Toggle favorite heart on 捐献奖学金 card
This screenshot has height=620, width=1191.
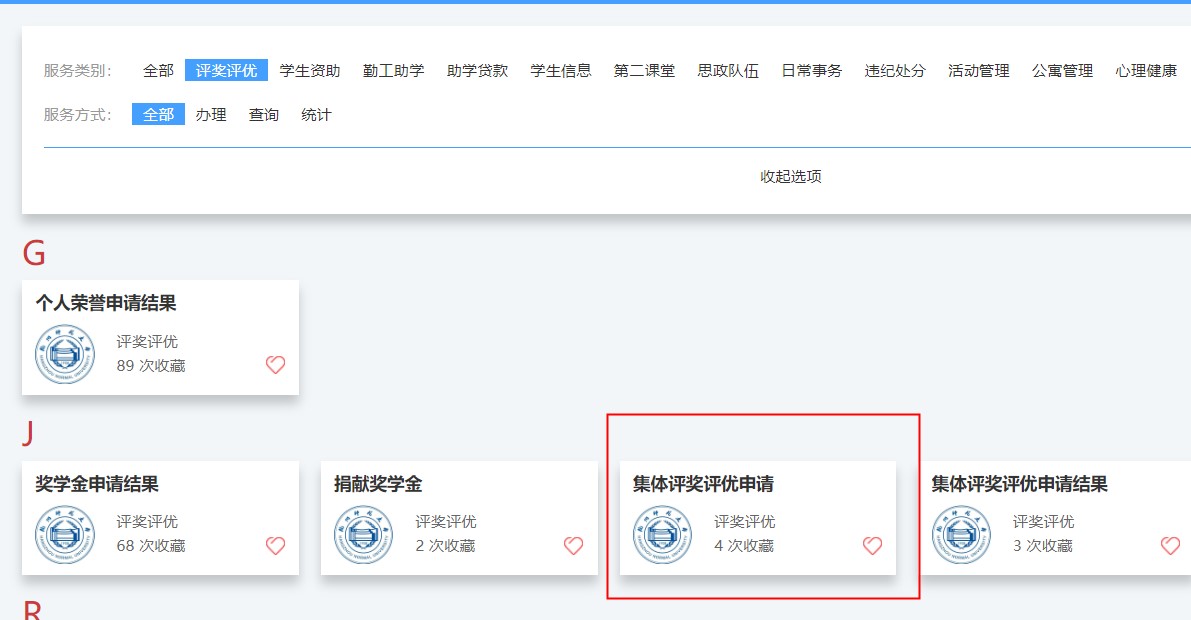(573, 545)
